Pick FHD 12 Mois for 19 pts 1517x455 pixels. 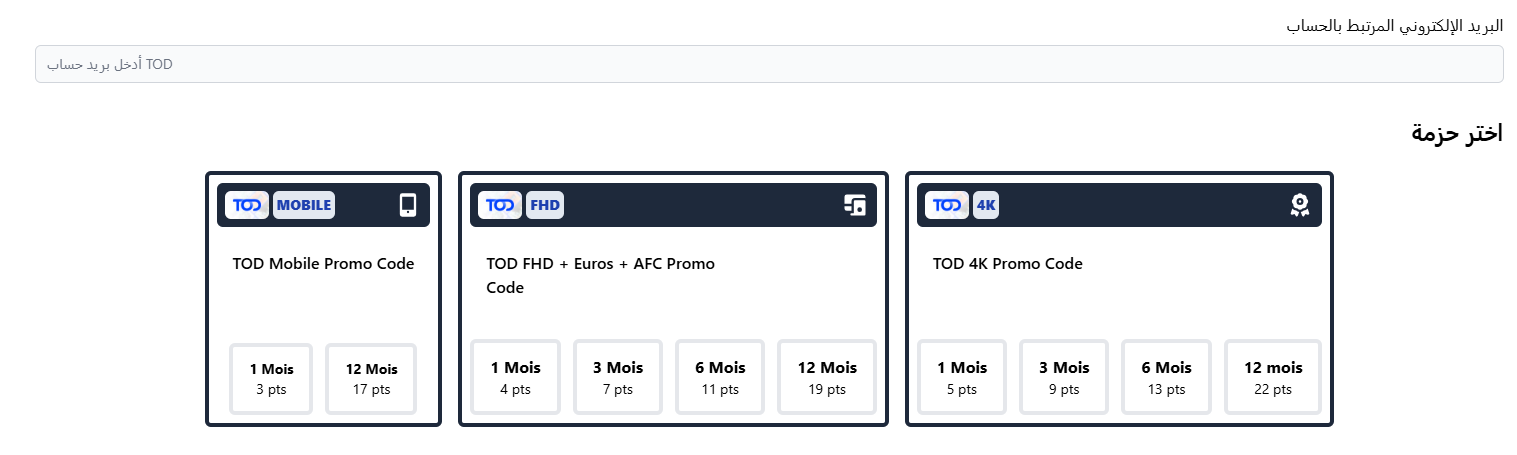click(827, 377)
